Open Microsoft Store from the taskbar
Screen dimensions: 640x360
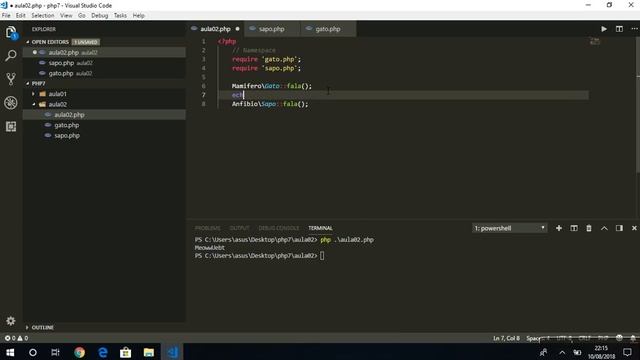[x=125, y=352]
